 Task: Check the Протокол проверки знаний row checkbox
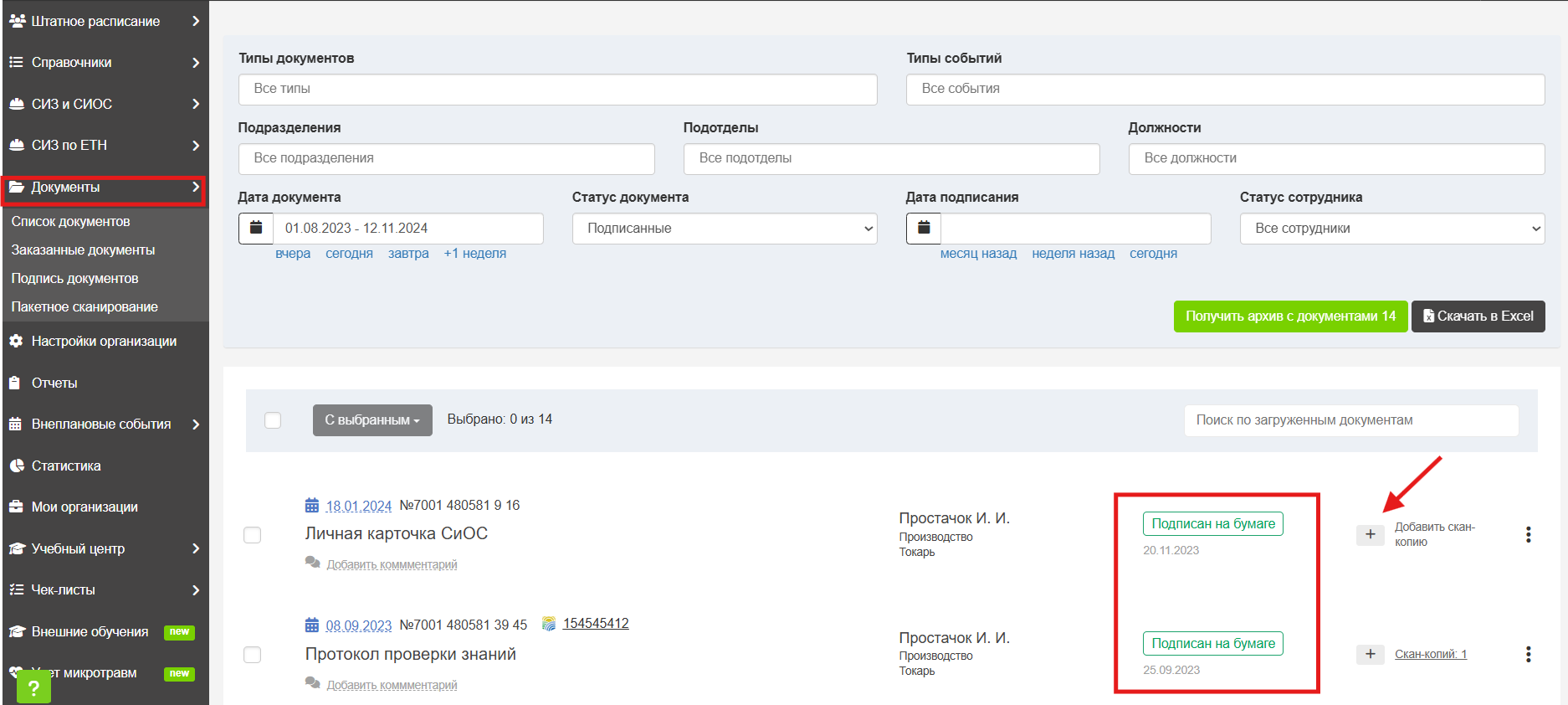click(x=252, y=655)
